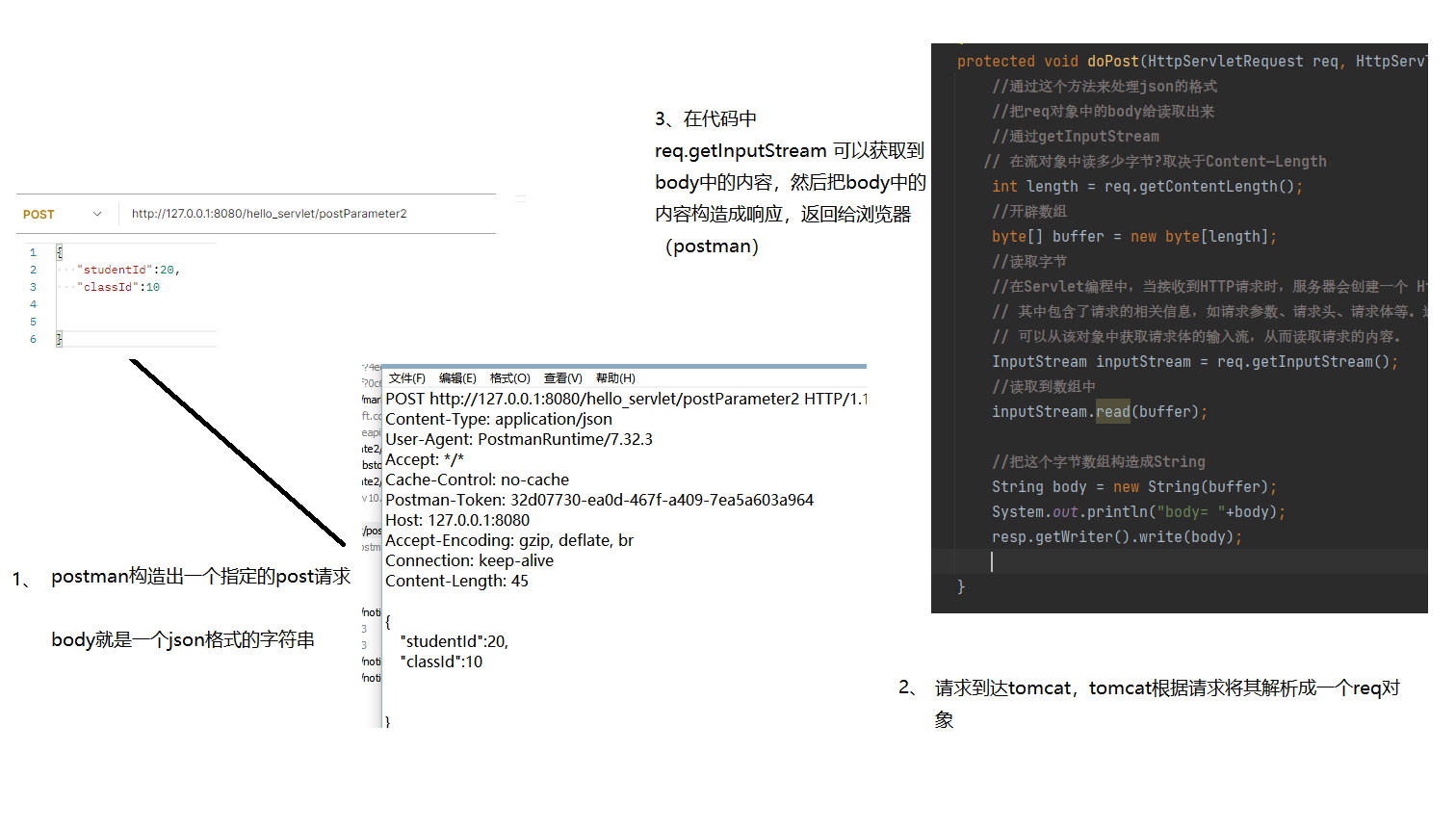Click the //读取字节 comment in code
The image size is (1456, 830).
pos(1029,261)
